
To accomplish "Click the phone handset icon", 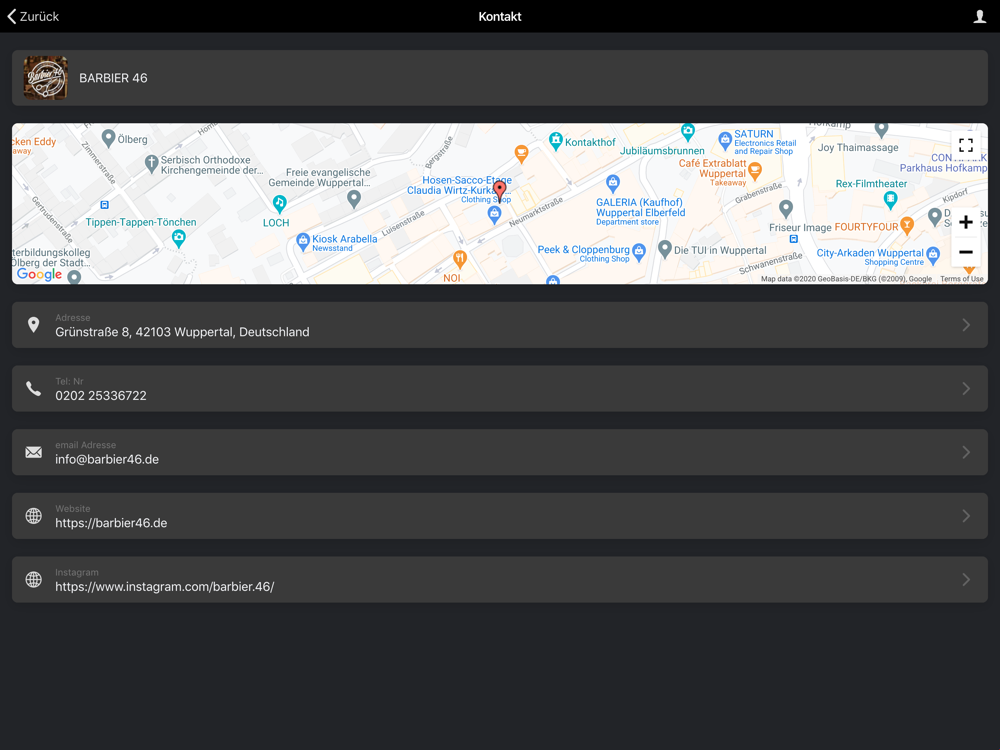I will point(34,388).
